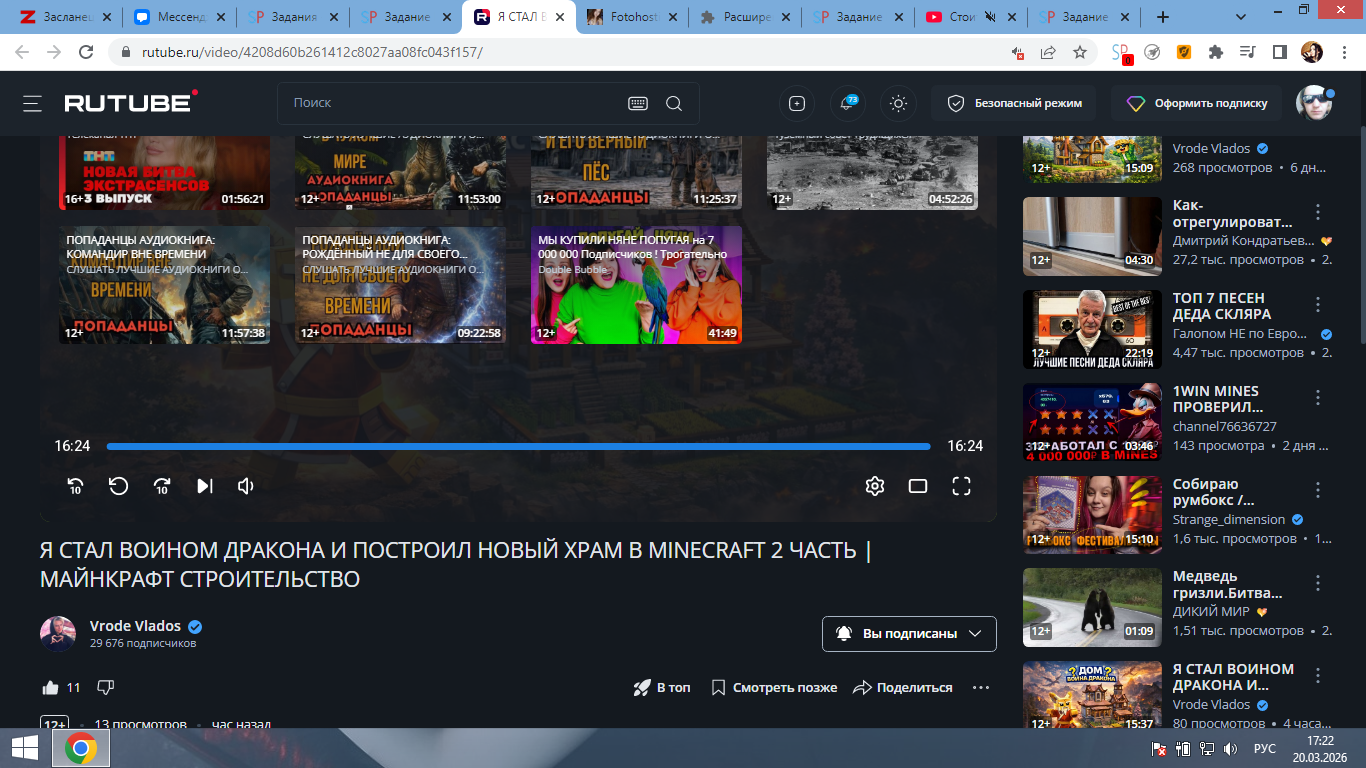Click the Chrome icon in the taskbar
The height and width of the screenshot is (768, 1366).
[81, 748]
